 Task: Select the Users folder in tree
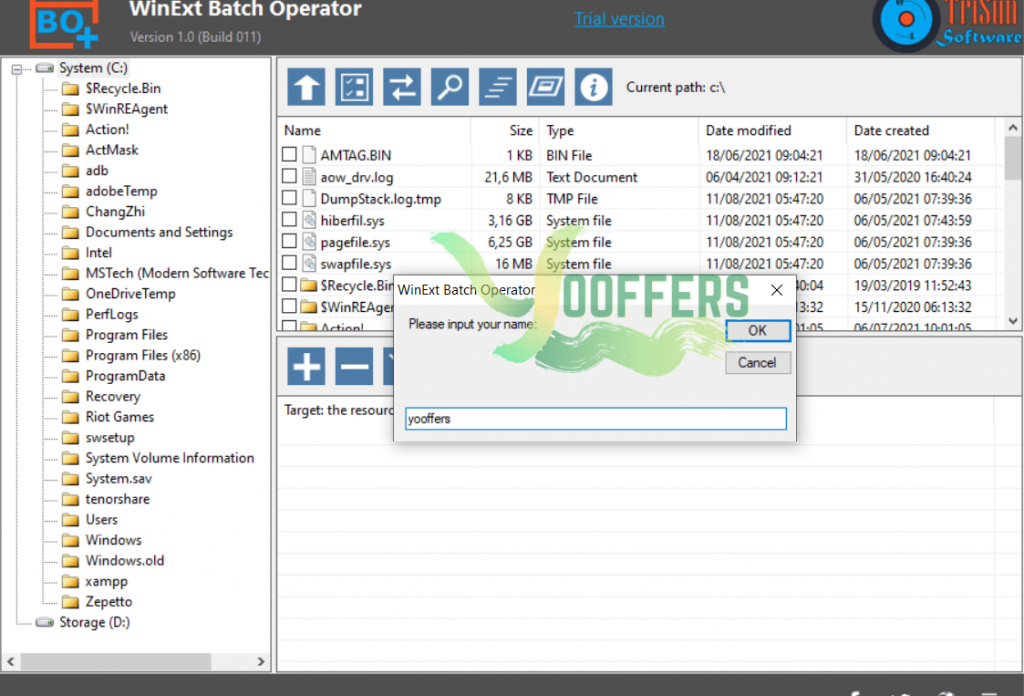click(102, 520)
